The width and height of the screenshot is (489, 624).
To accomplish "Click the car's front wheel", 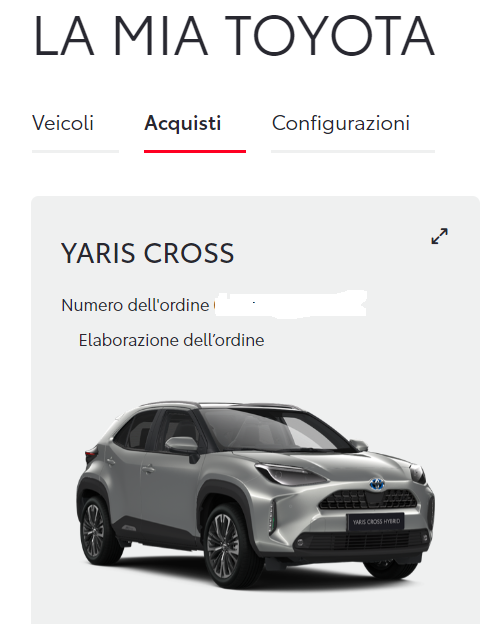I will (x=232, y=546).
